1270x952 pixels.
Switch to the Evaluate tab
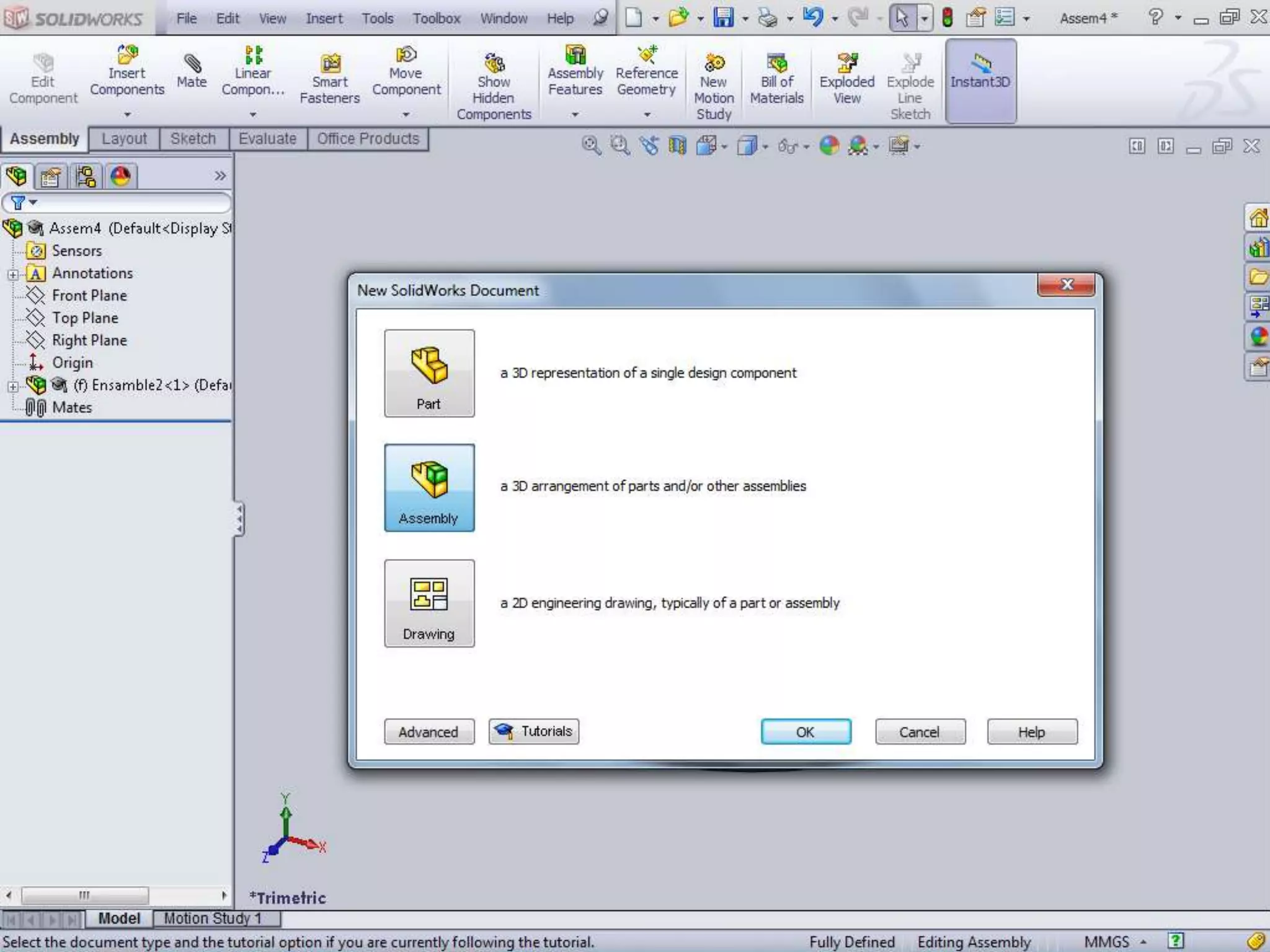pyautogui.click(x=267, y=139)
